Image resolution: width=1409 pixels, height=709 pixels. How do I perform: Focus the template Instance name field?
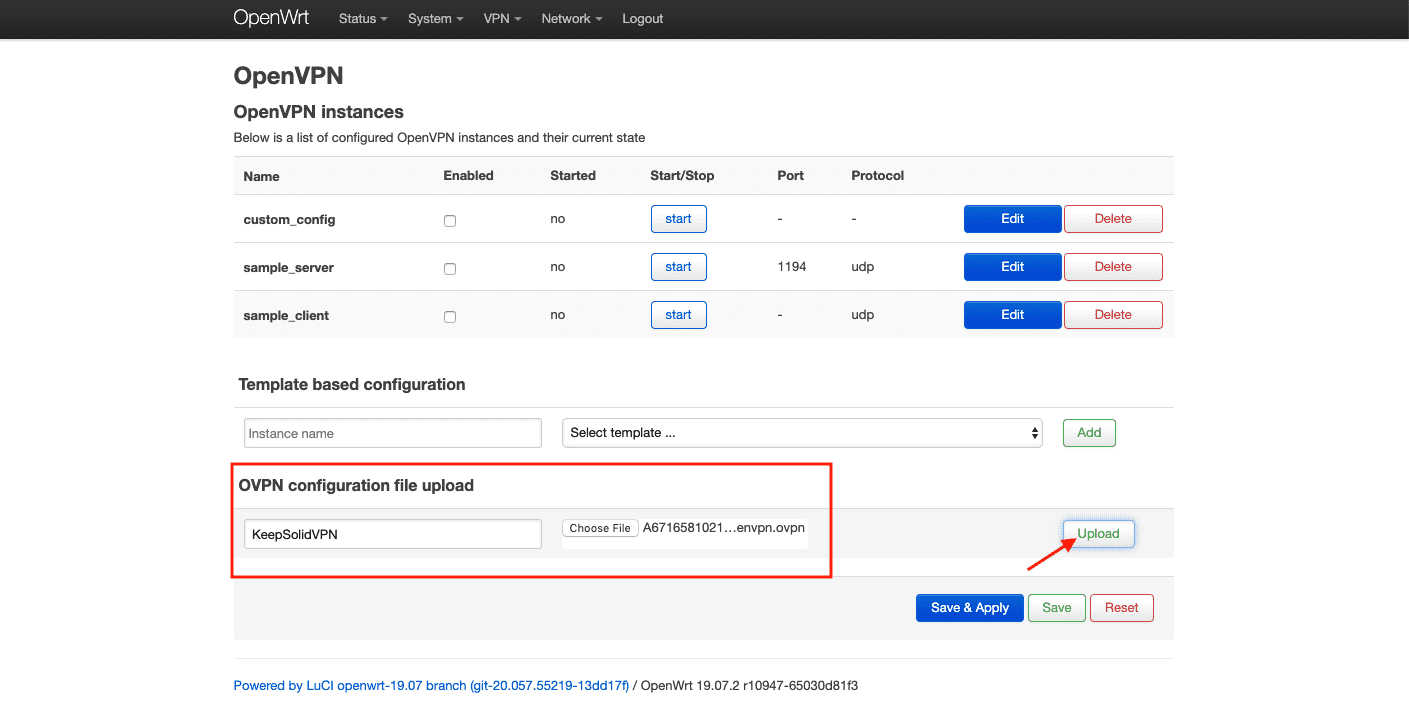pyautogui.click(x=392, y=433)
